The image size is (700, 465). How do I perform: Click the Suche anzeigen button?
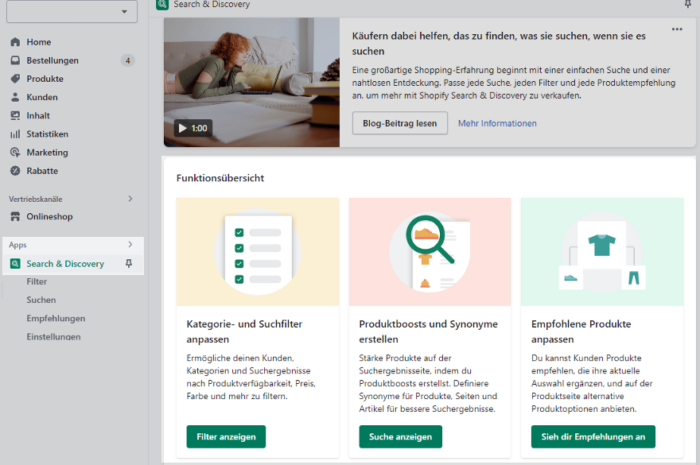point(400,436)
